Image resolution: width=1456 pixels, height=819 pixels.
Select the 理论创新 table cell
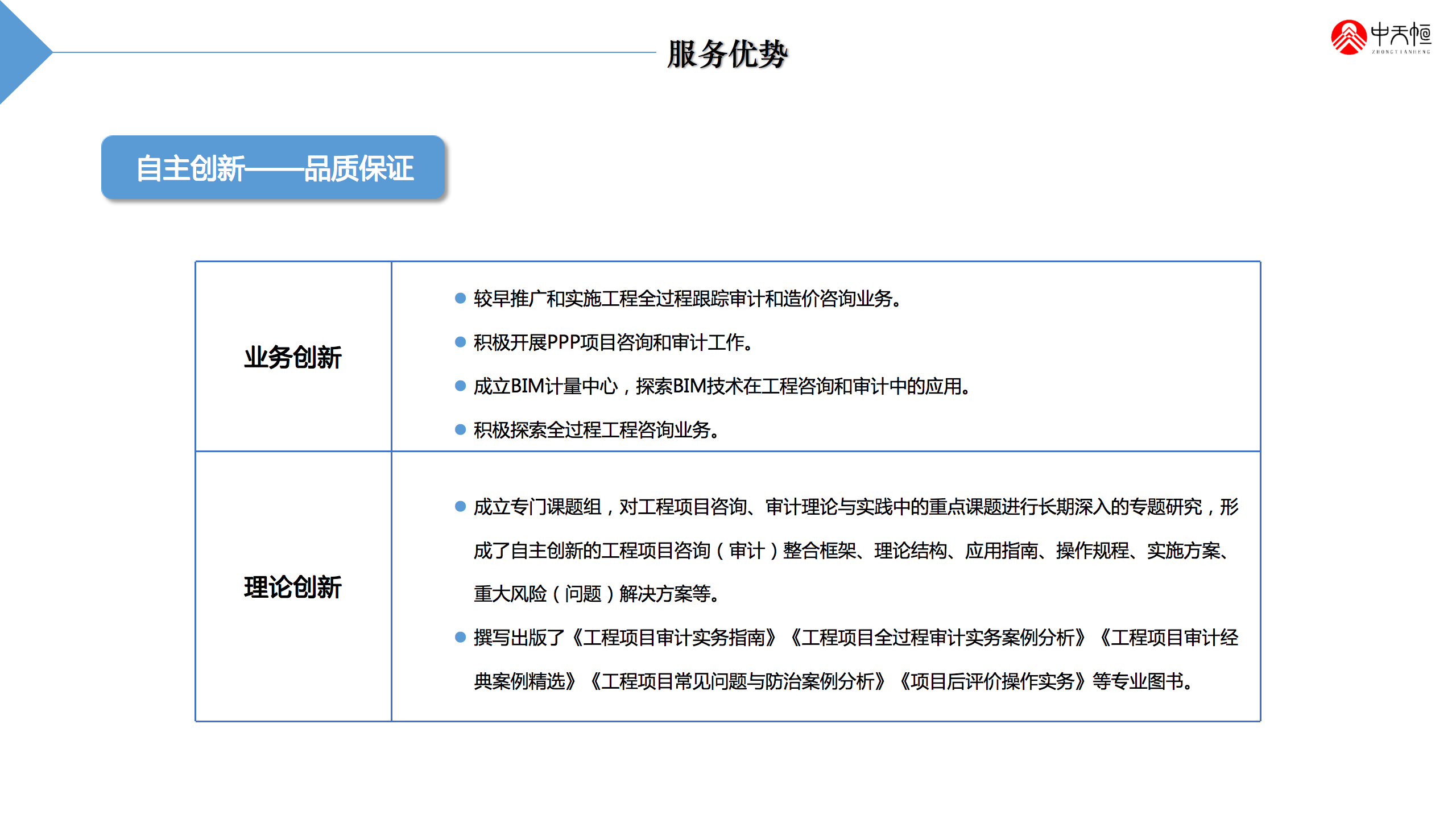(x=293, y=587)
